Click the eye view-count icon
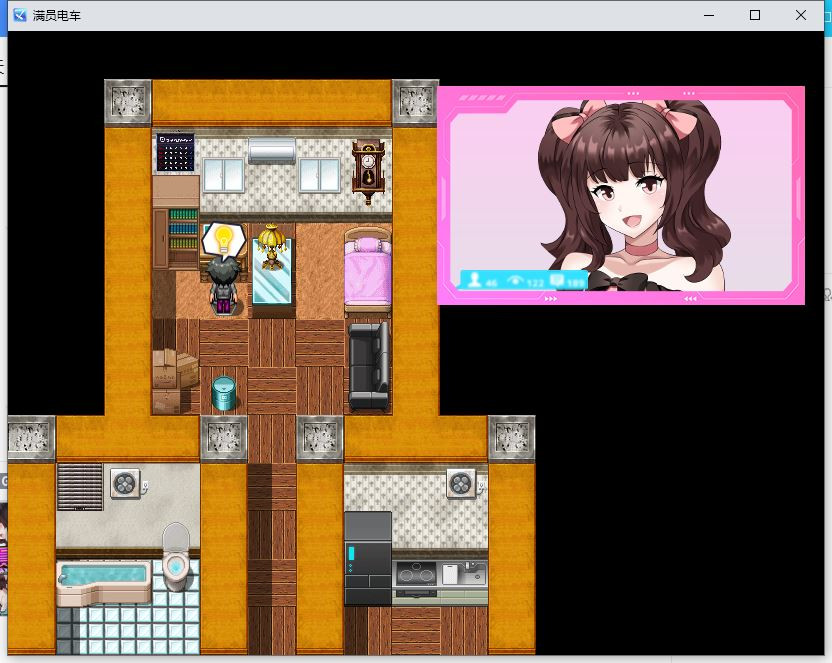 tap(515, 280)
